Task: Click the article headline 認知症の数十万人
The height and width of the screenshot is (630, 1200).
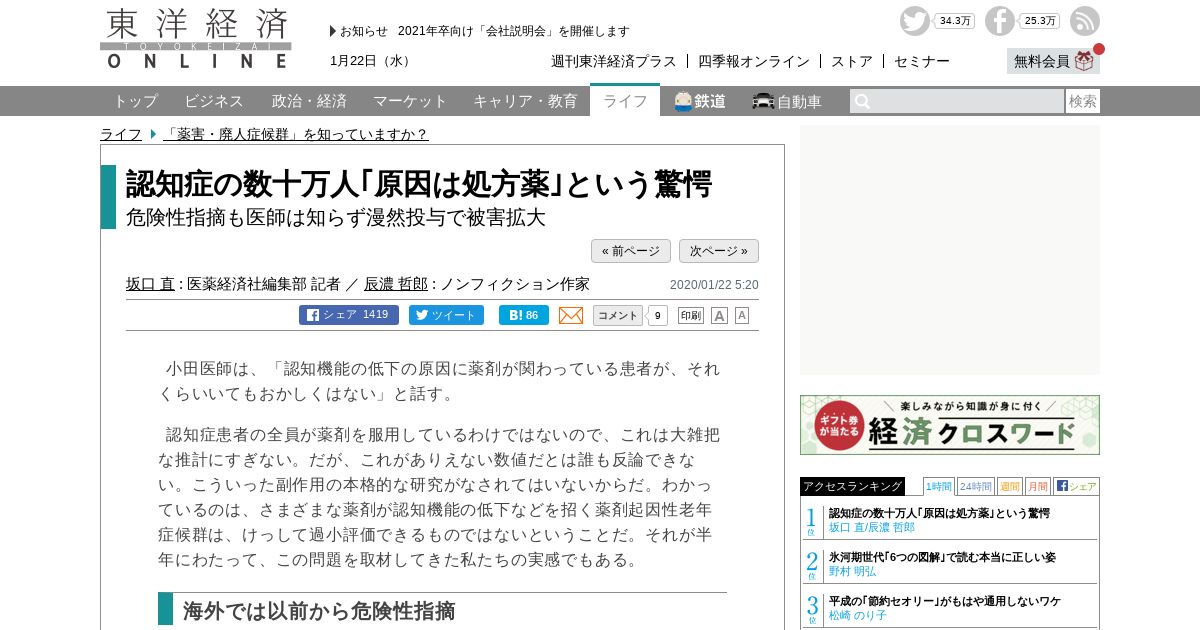Action: [x=419, y=184]
